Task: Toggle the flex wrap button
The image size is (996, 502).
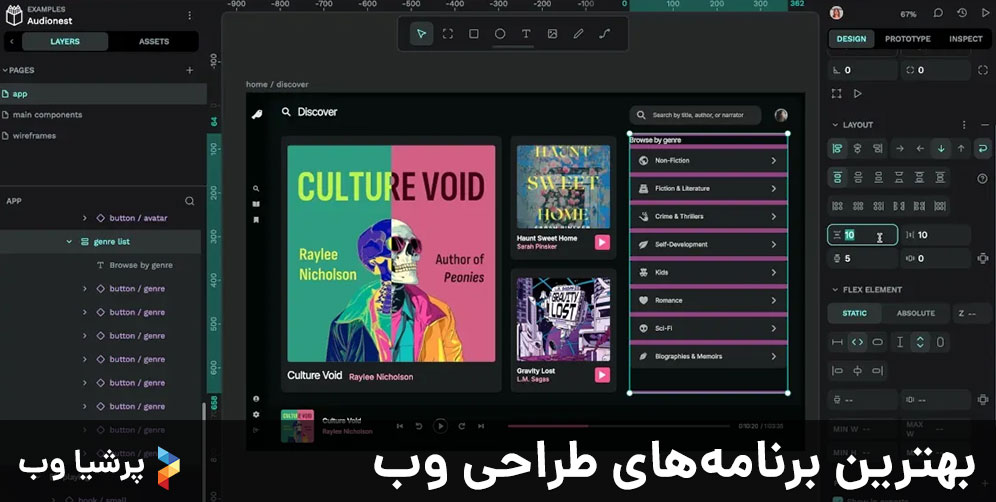Action: (x=982, y=148)
